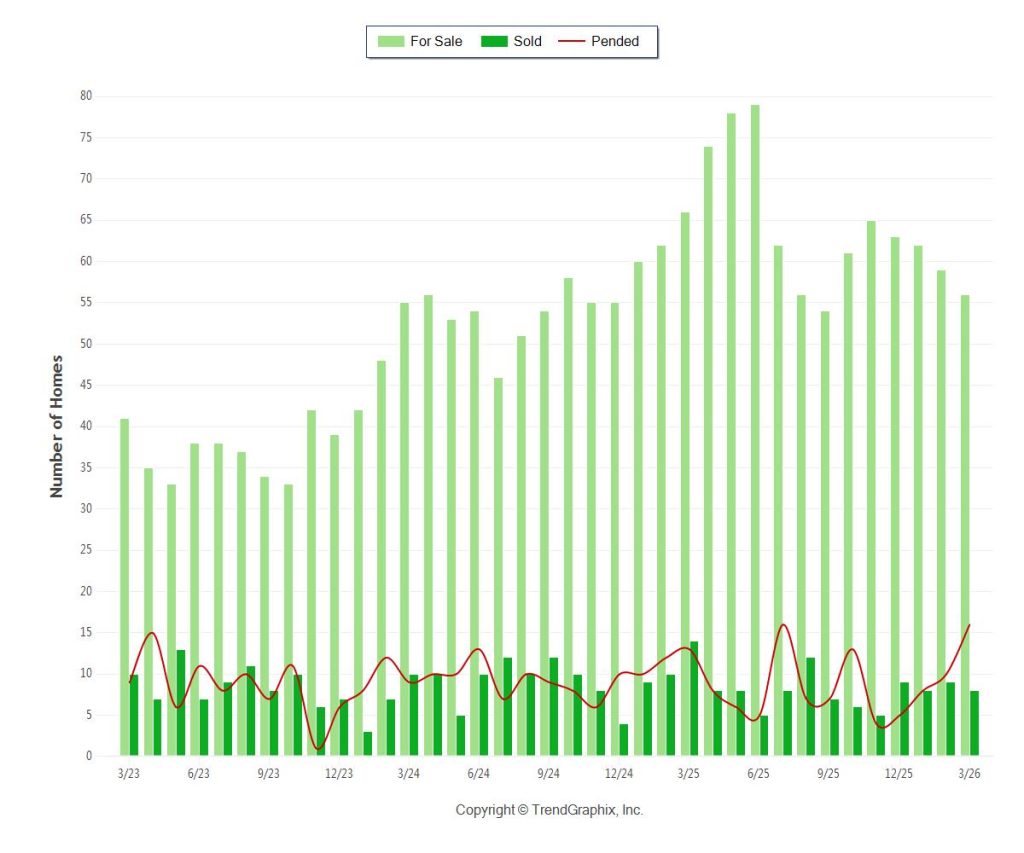Viewport: 1024px width, 853px height.
Task: Toggle the Pended legend entry
Action: coord(599,41)
